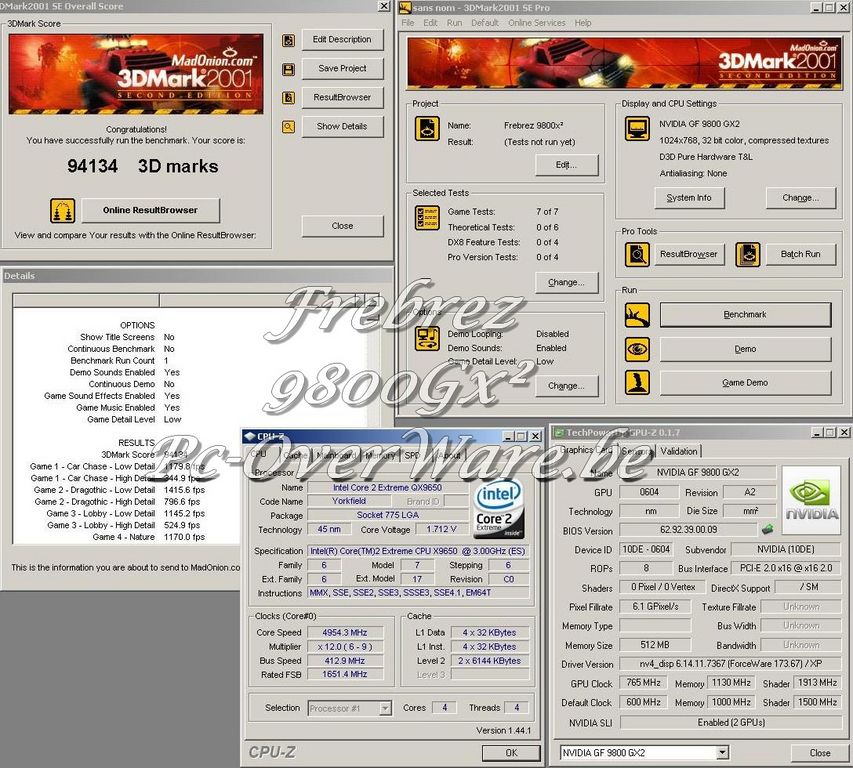Image resolution: width=853 pixels, height=768 pixels.
Task: Open the File menu in 3DMark2001
Action: (407, 23)
